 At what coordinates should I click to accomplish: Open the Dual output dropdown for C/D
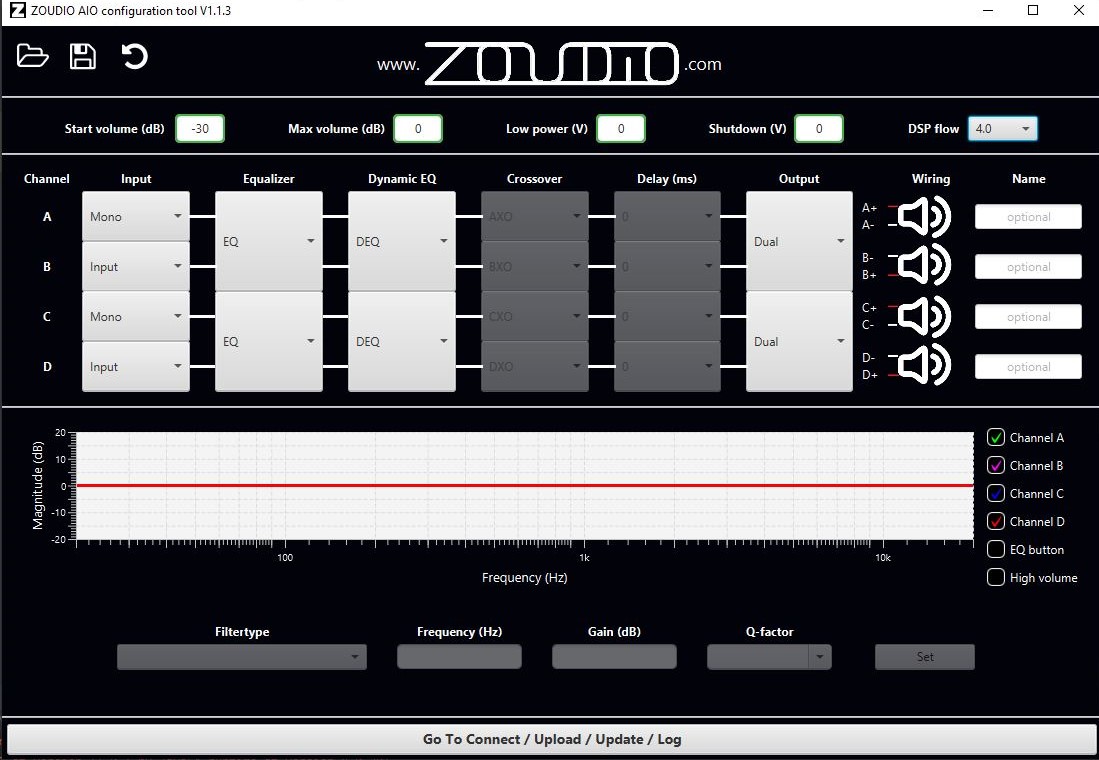coord(799,341)
